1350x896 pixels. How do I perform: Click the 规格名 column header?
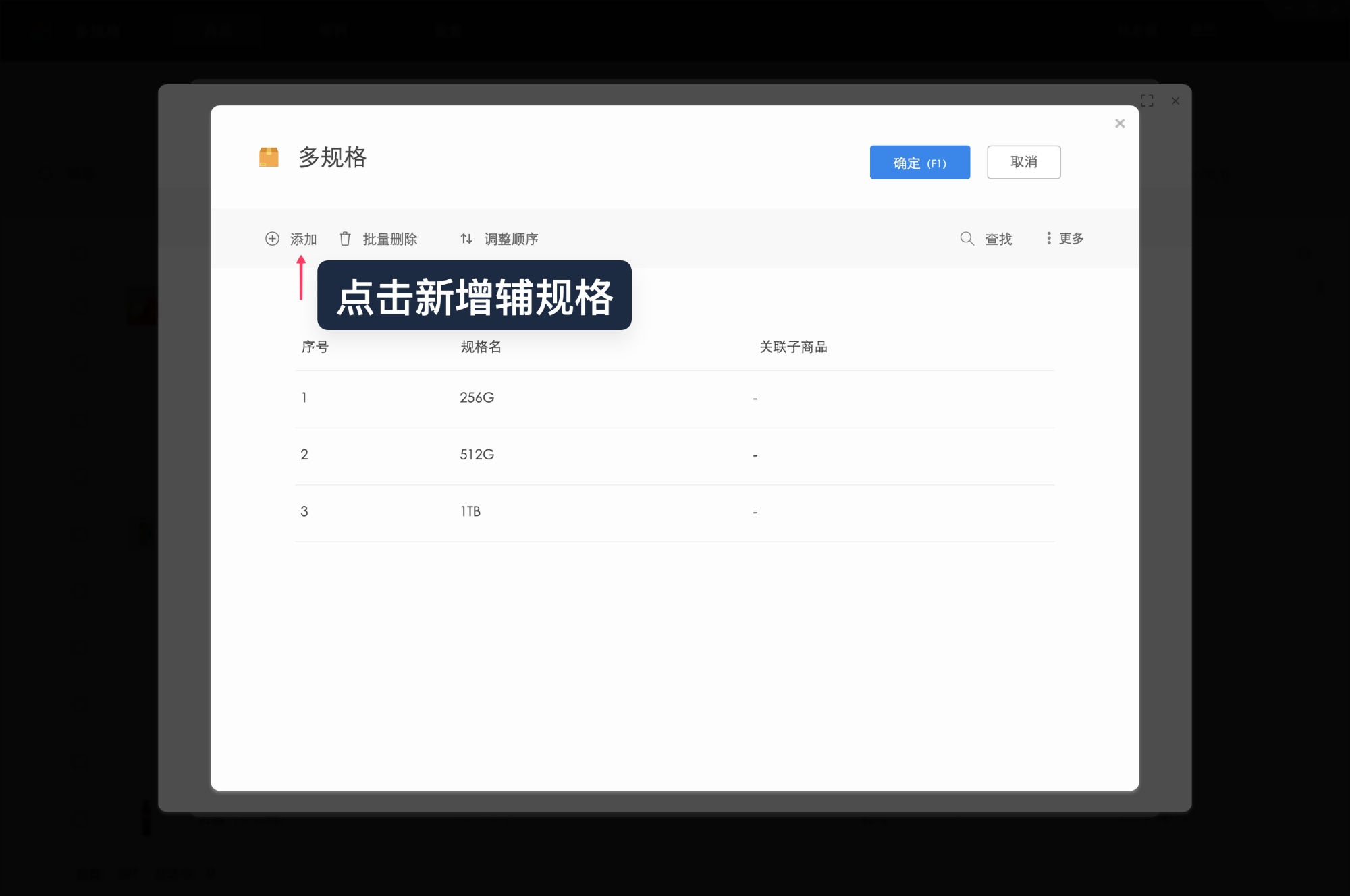[x=479, y=347]
